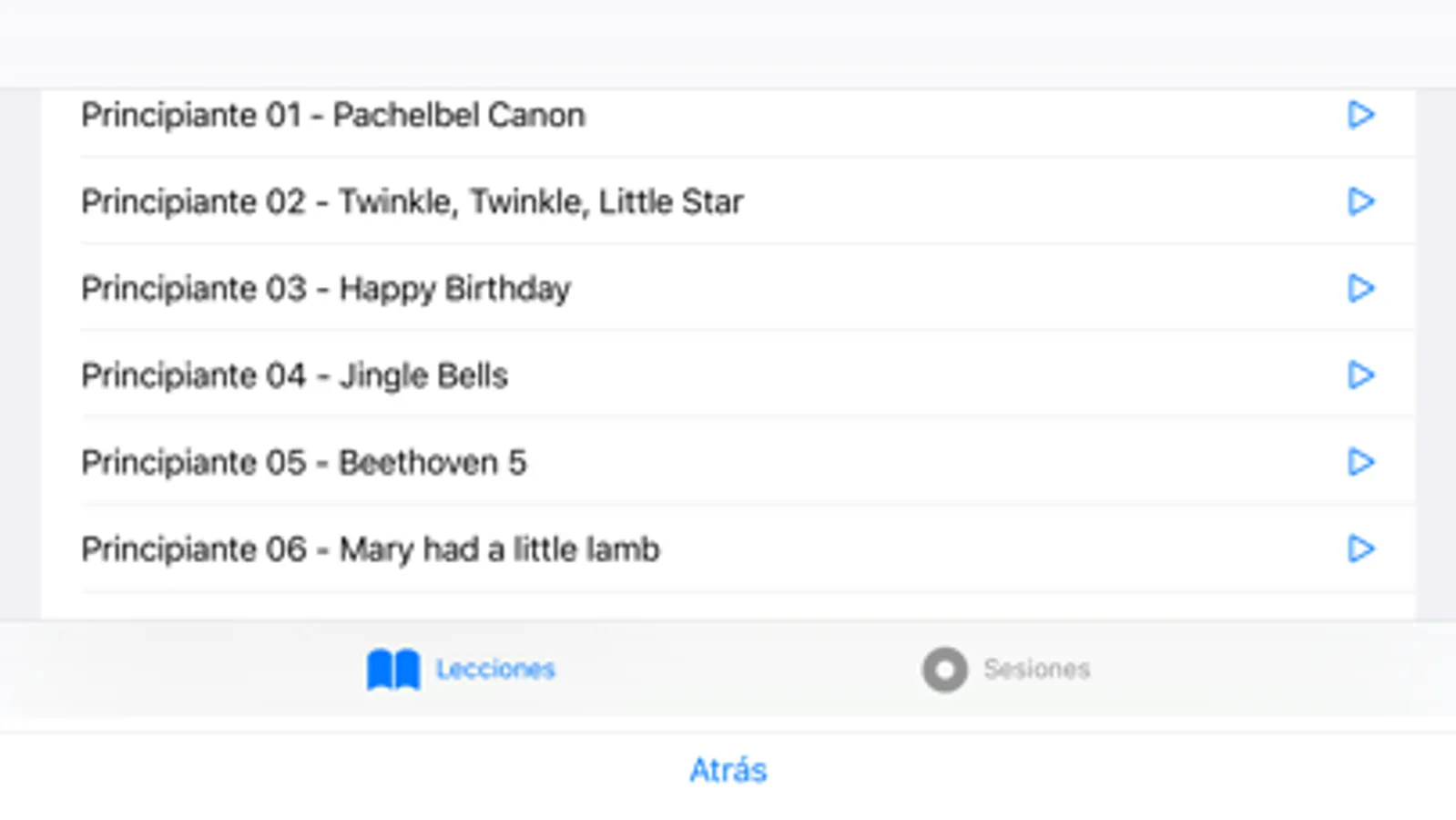The width and height of the screenshot is (1456, 820).
Task: Tap play icon for Twinkle, Twinkle, Little Star
Action: click(x=1360, y=201)
